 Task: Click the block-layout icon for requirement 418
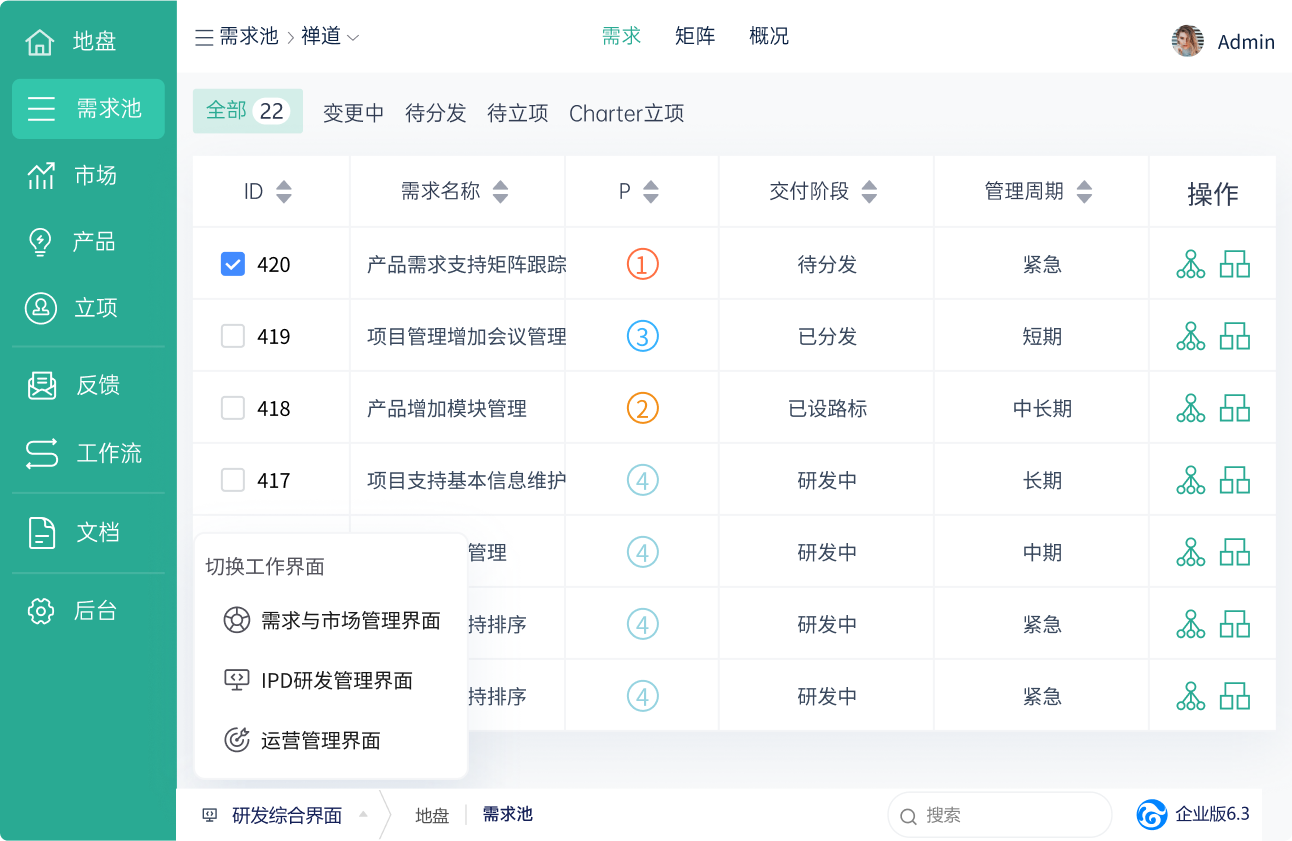click(x=1235, y=408)
